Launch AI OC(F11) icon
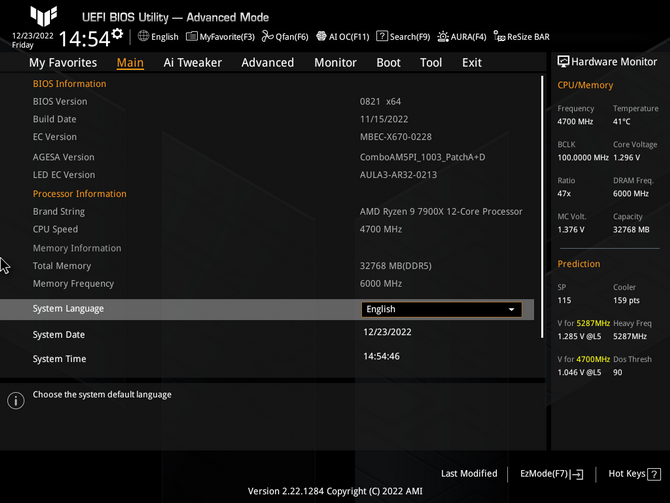The image size is (670, 503). coord(321,36)
